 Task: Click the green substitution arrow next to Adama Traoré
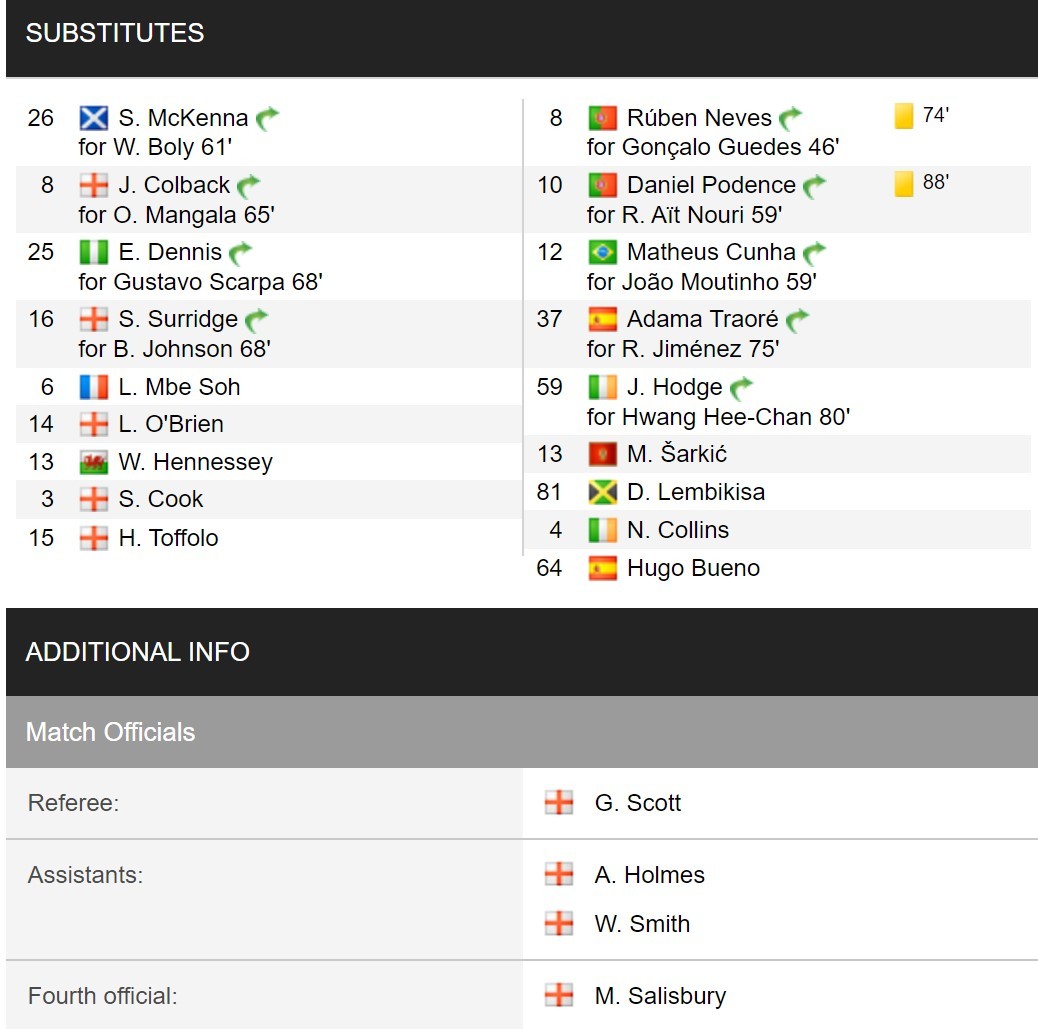point(798,320)
